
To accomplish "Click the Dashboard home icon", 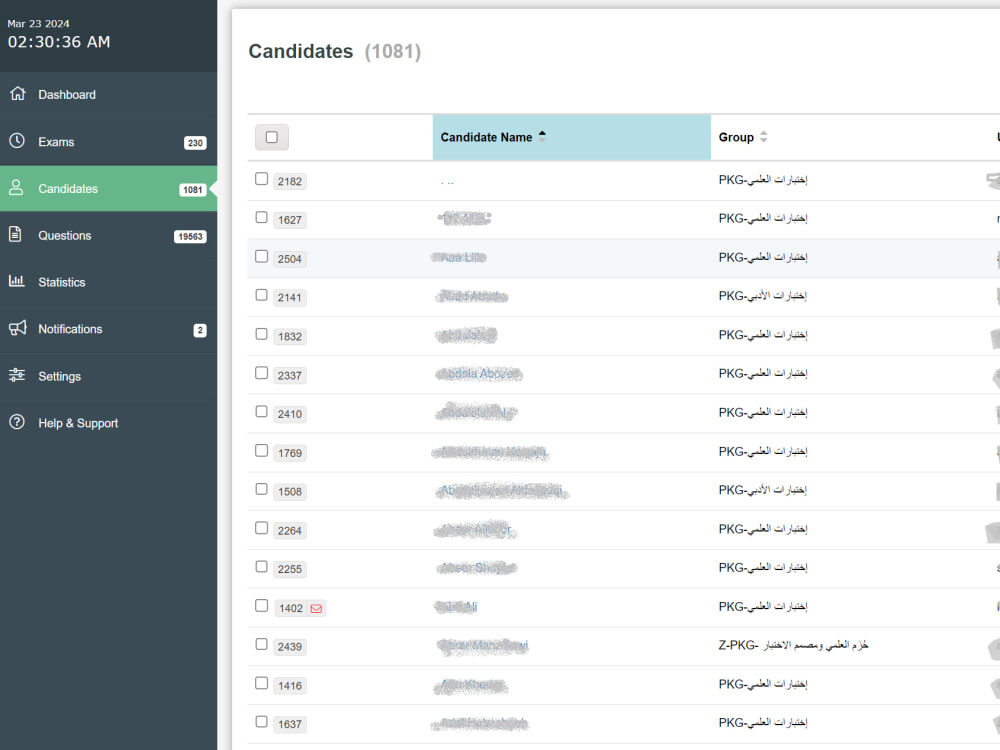I will pos(18,94).
